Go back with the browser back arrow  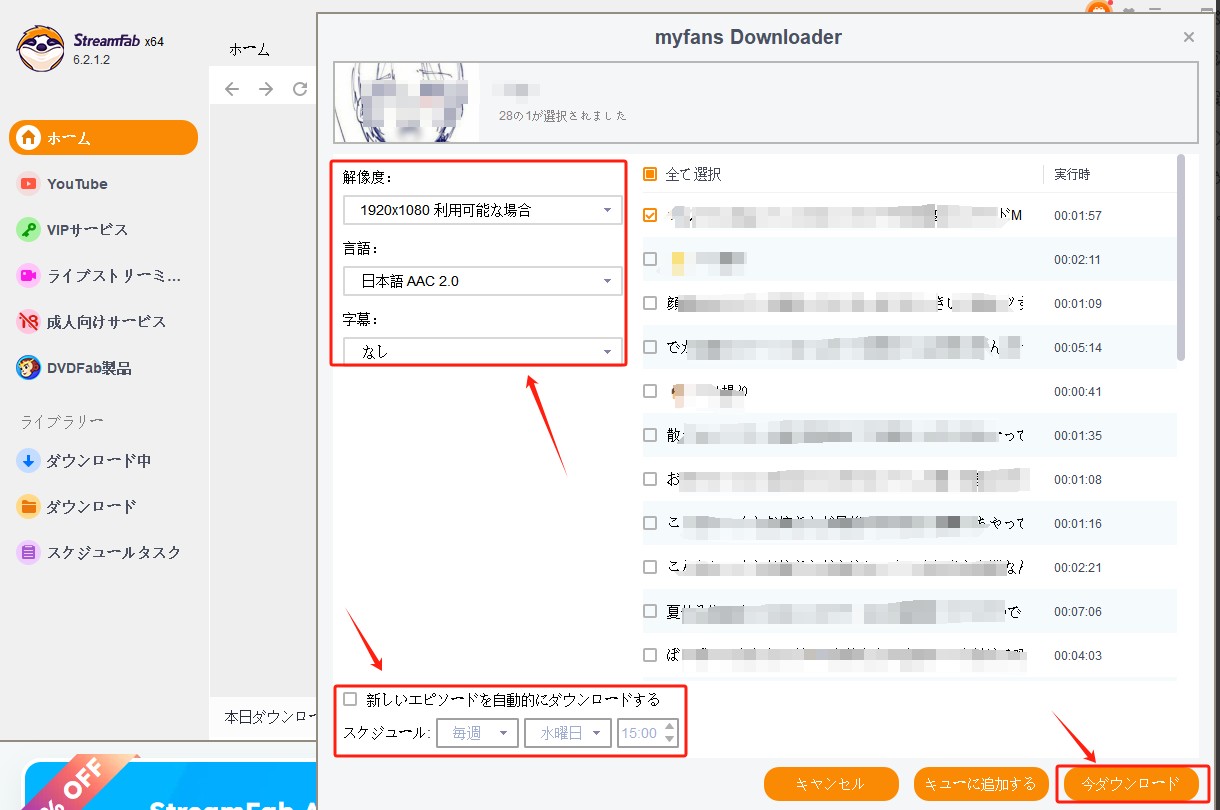(232, 90)
